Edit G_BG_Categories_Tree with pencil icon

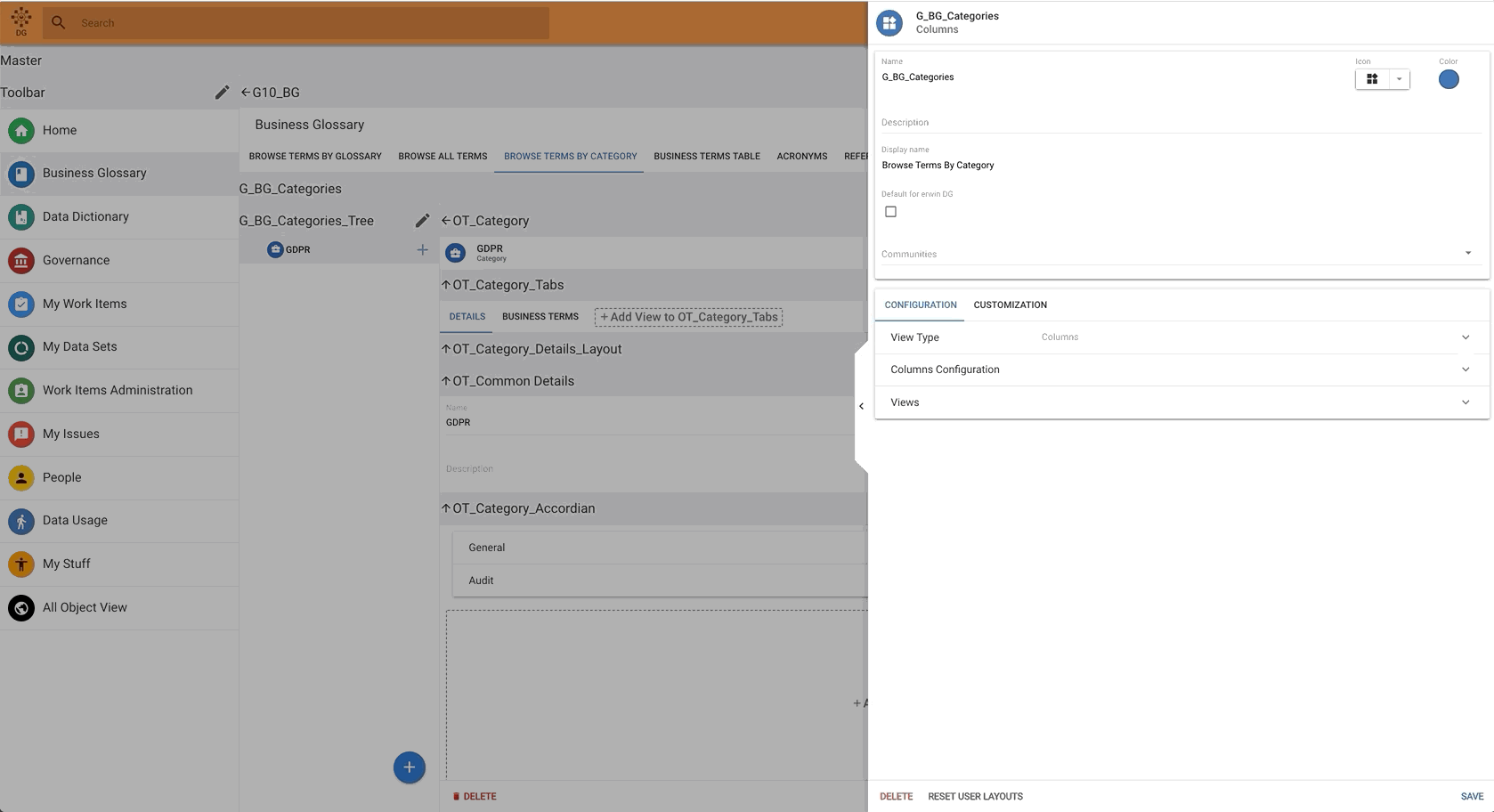pos(422,221)
